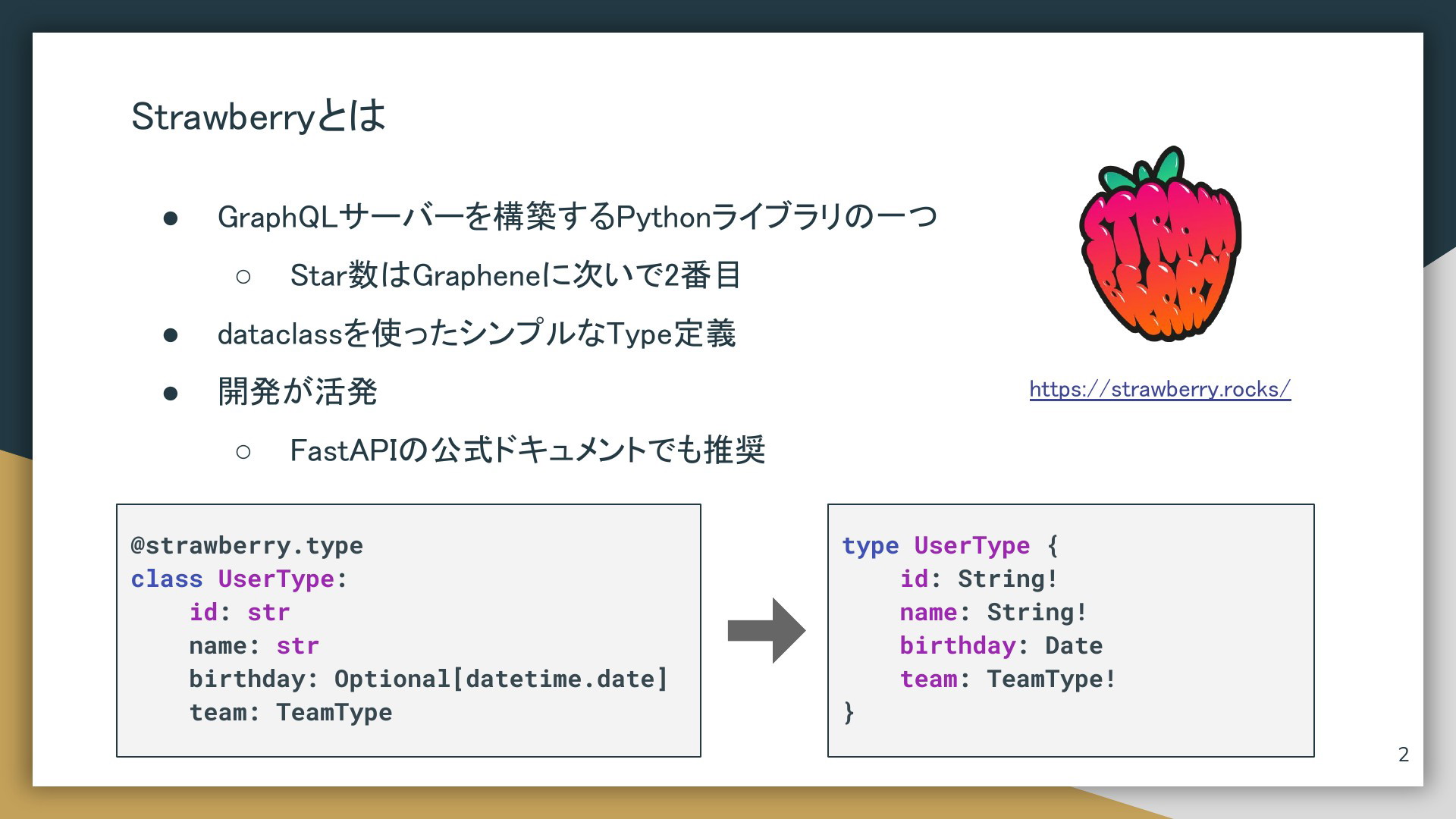The image size is (1456, 819).
Task: Click the 'name: String!' schema line
Action: click(x=993, y=612)
